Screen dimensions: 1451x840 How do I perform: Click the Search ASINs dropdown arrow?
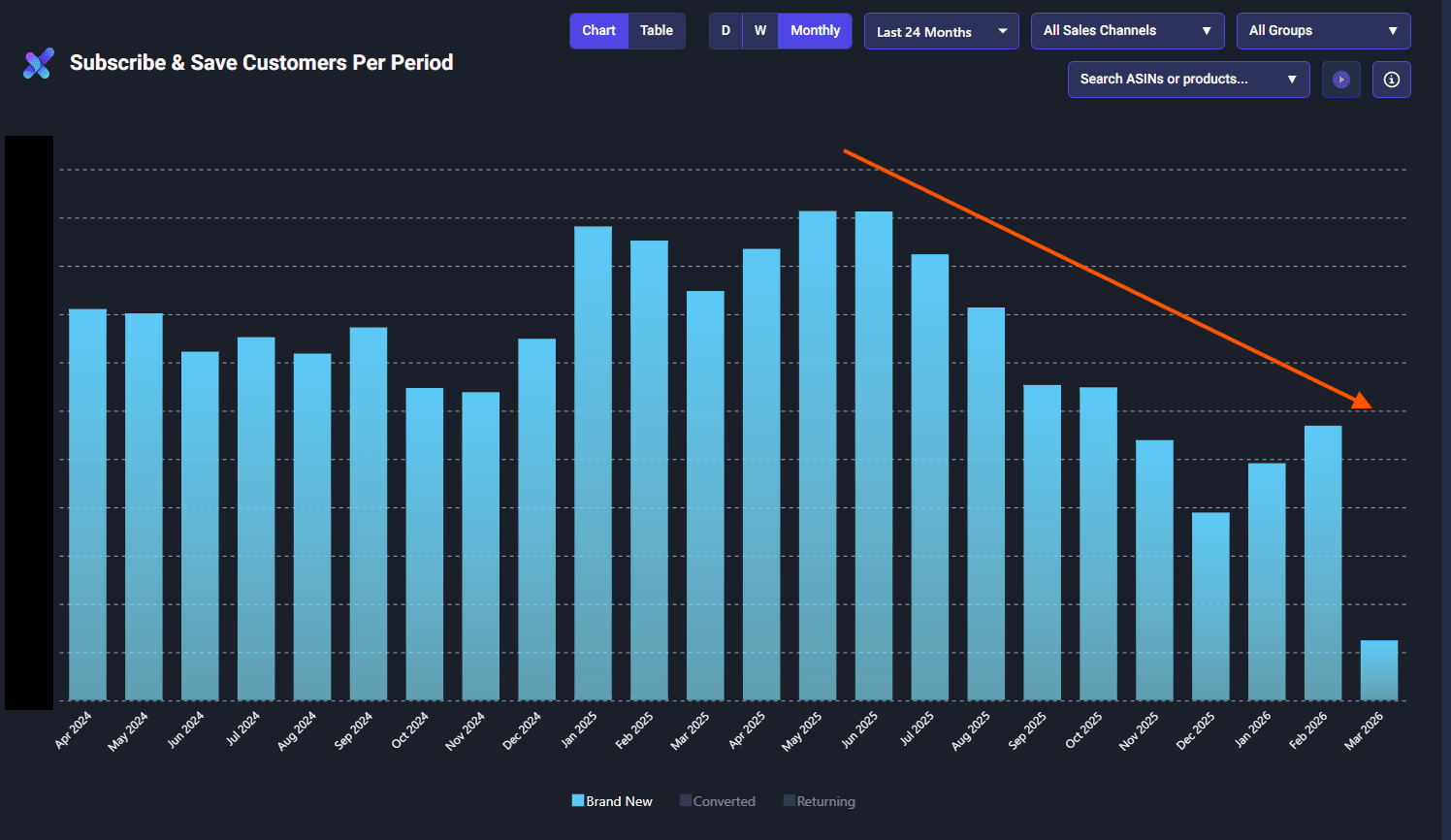(1291, 79)
